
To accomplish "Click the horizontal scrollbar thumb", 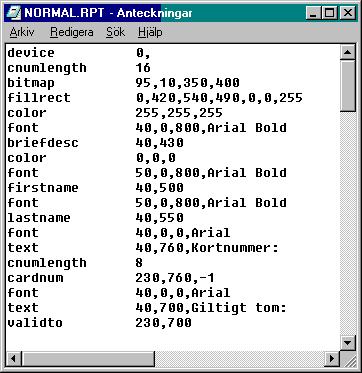I will pos(88,359).
